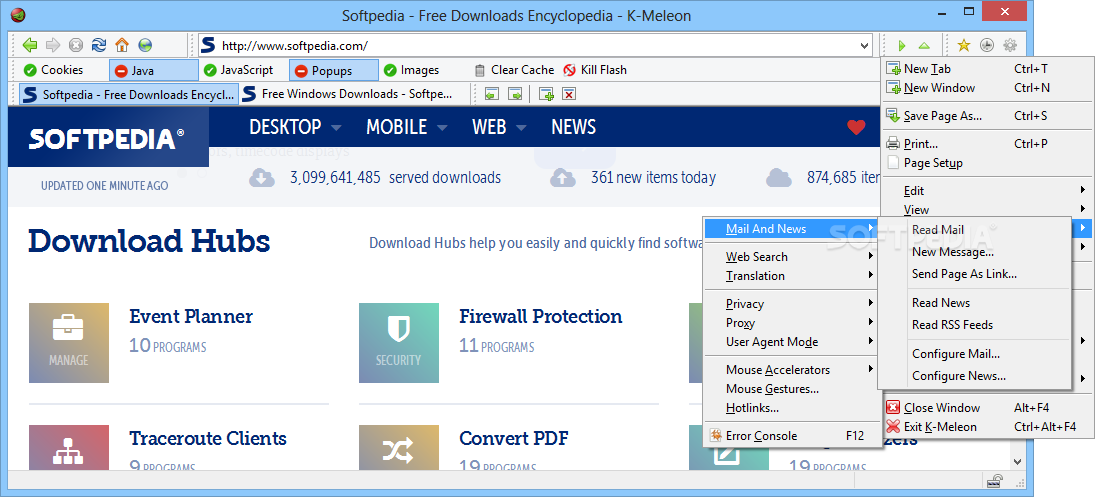Expand the User Agent Mode submenu
This screenshot has height=497, width=1095.
pyautogui.click(x=792, y=342)
